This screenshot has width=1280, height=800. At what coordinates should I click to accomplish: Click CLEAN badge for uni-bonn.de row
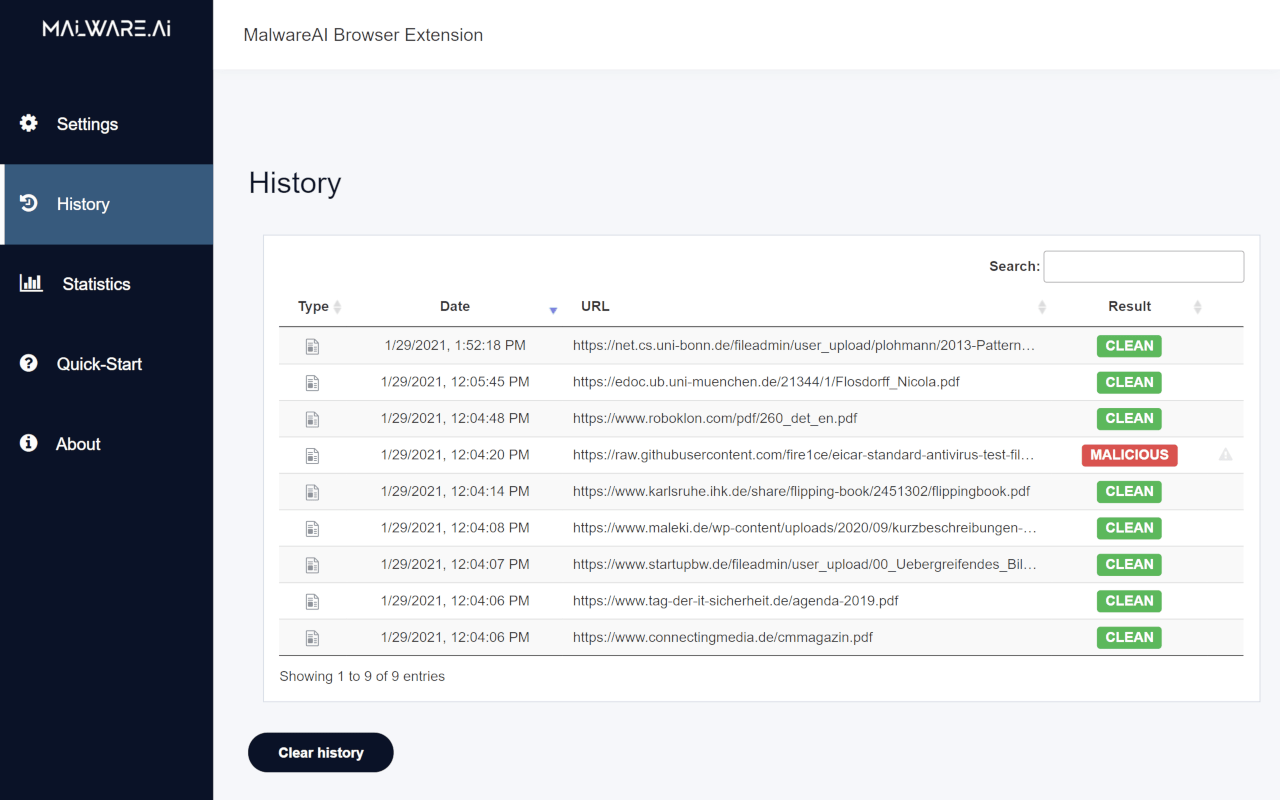click(1129, 346)
